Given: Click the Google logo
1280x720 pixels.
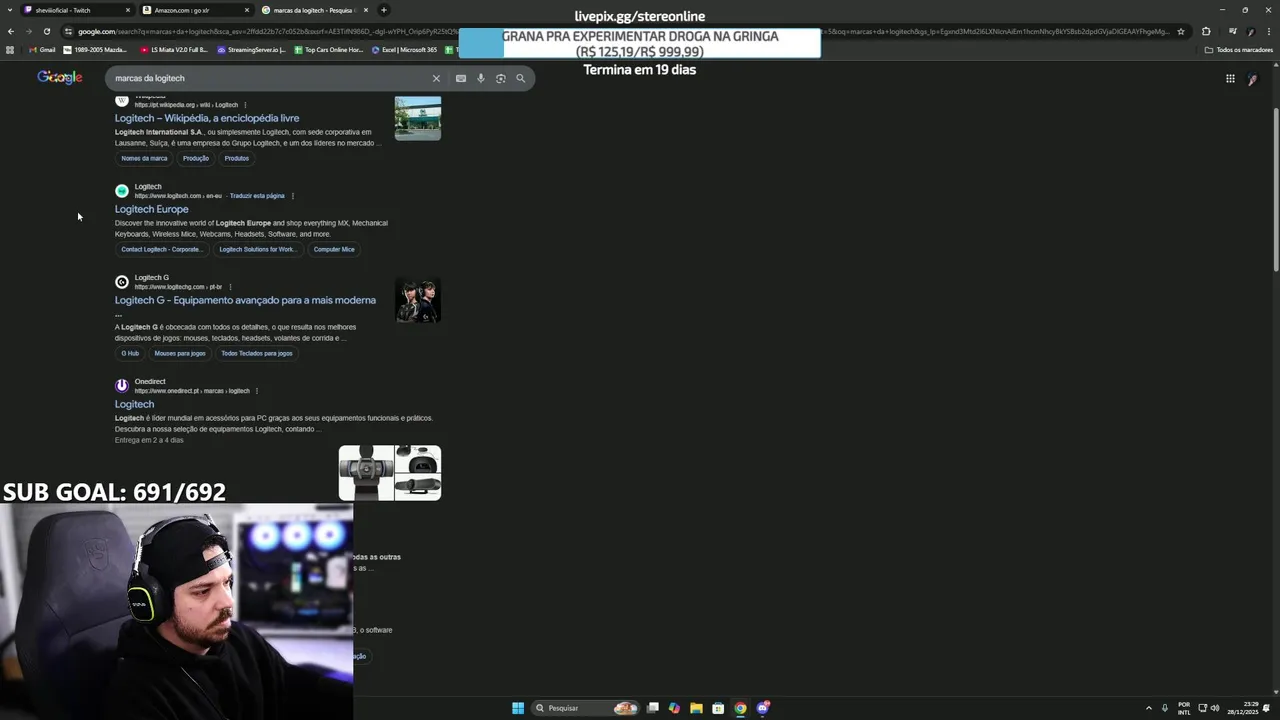Looking at the screenshot, I should (60, 78).
